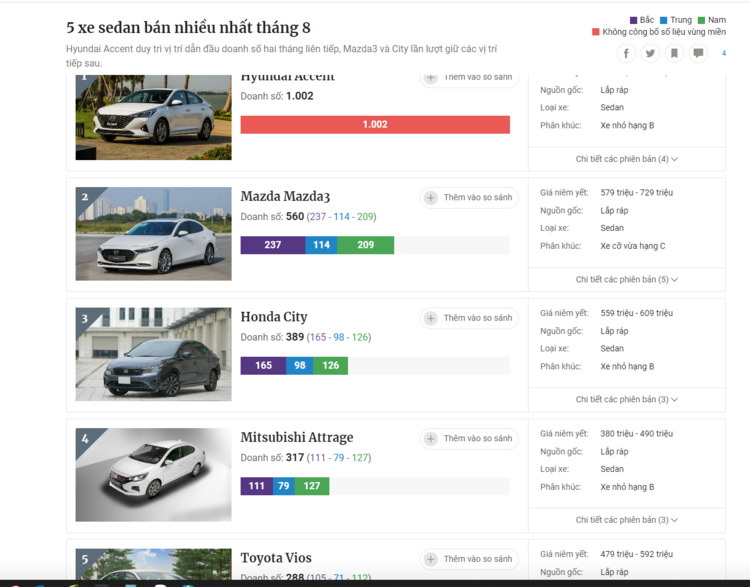Click Honda City price '559 triệu - 609 triệu'
750x587 pixels.
pos(637,313)
